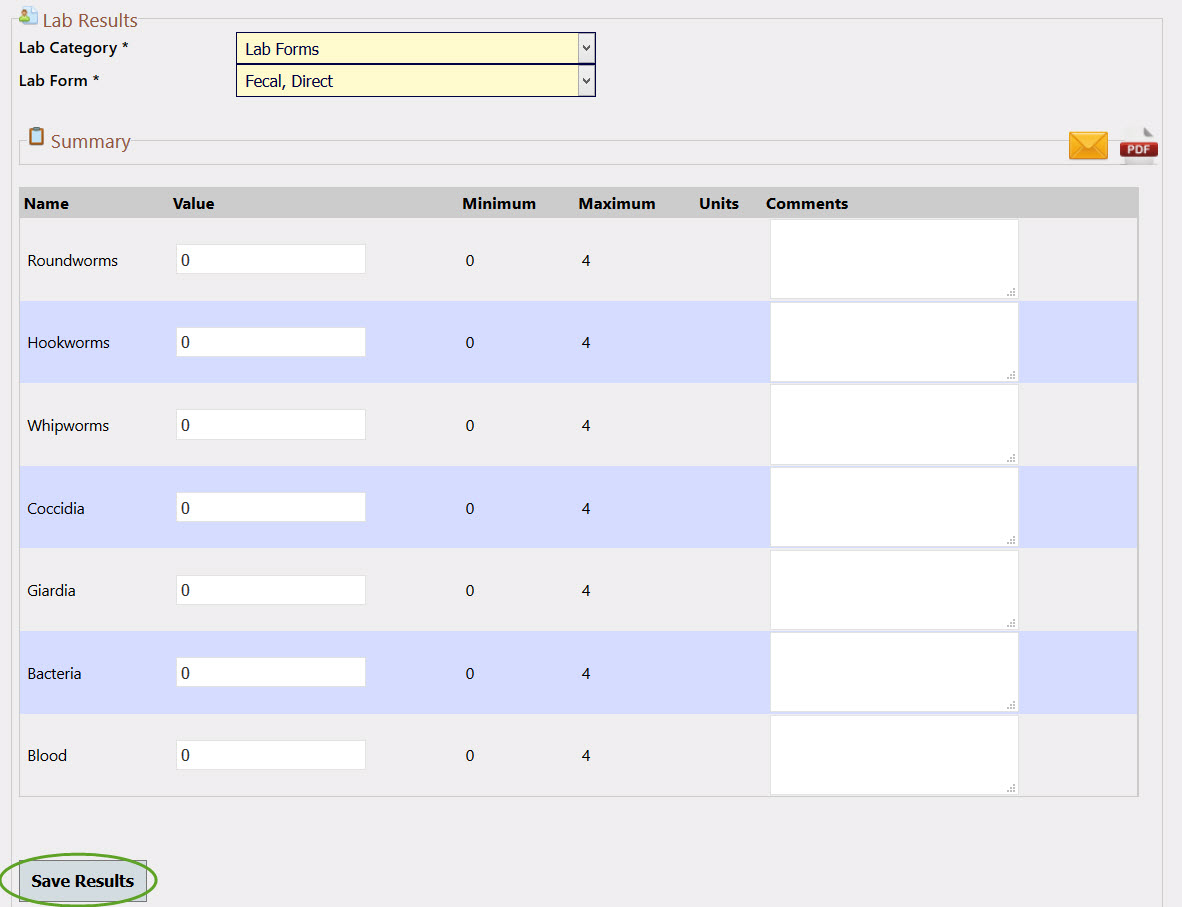Select the Hookworms row label

(68, 343)
